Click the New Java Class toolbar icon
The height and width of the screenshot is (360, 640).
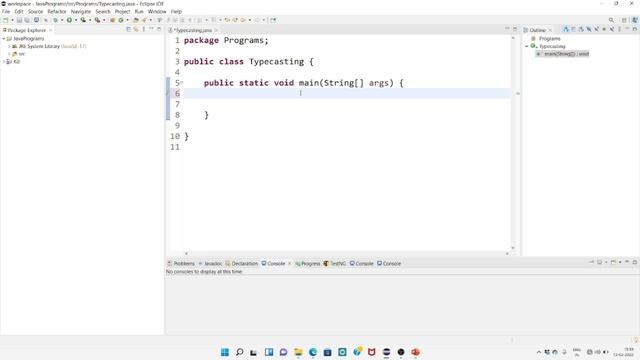click(x=121, y=20)
